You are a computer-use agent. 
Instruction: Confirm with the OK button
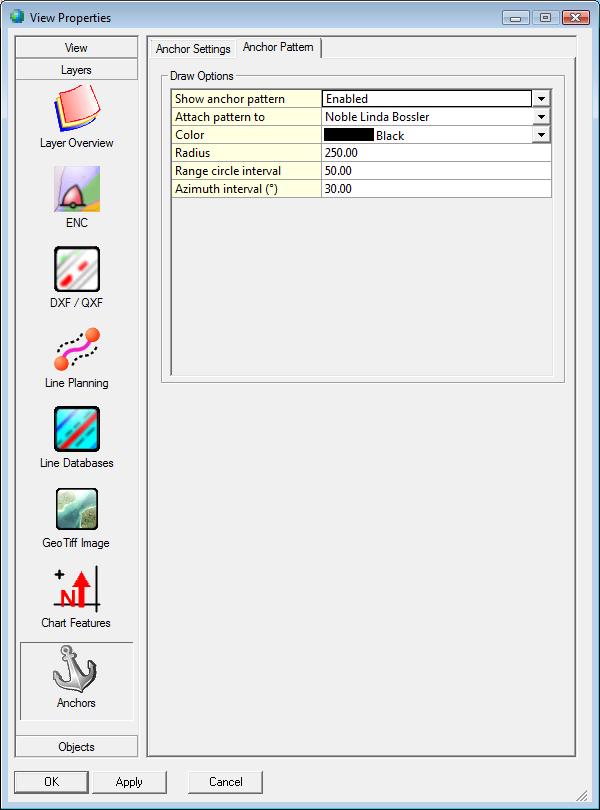point(51,782)
